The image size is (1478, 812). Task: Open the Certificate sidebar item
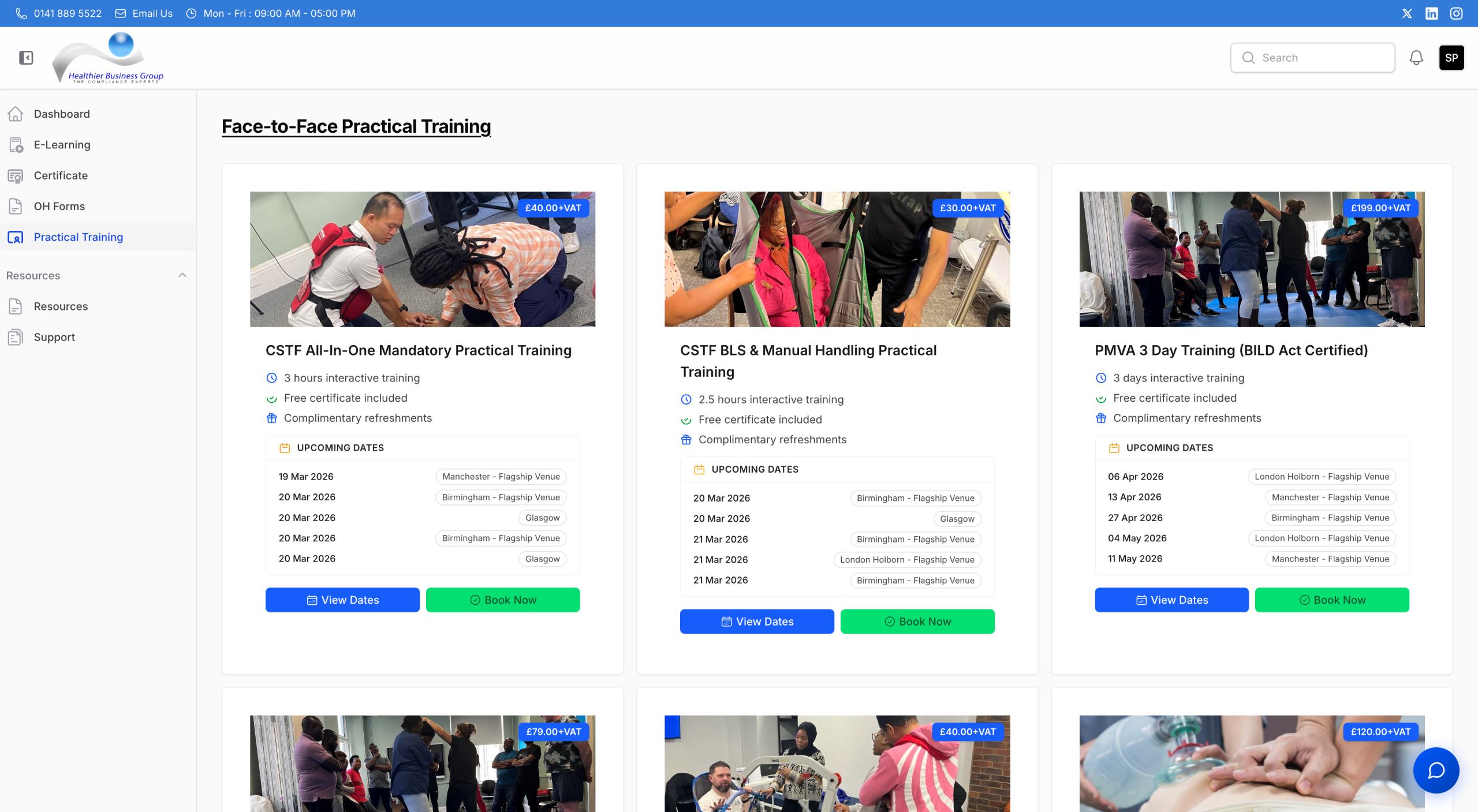pyautogui.click(x=61, y=175)
